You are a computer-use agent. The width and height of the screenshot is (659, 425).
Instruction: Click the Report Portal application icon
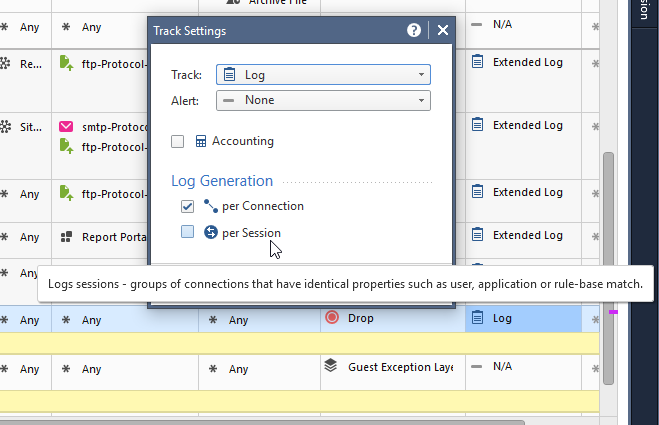point(66,237)
